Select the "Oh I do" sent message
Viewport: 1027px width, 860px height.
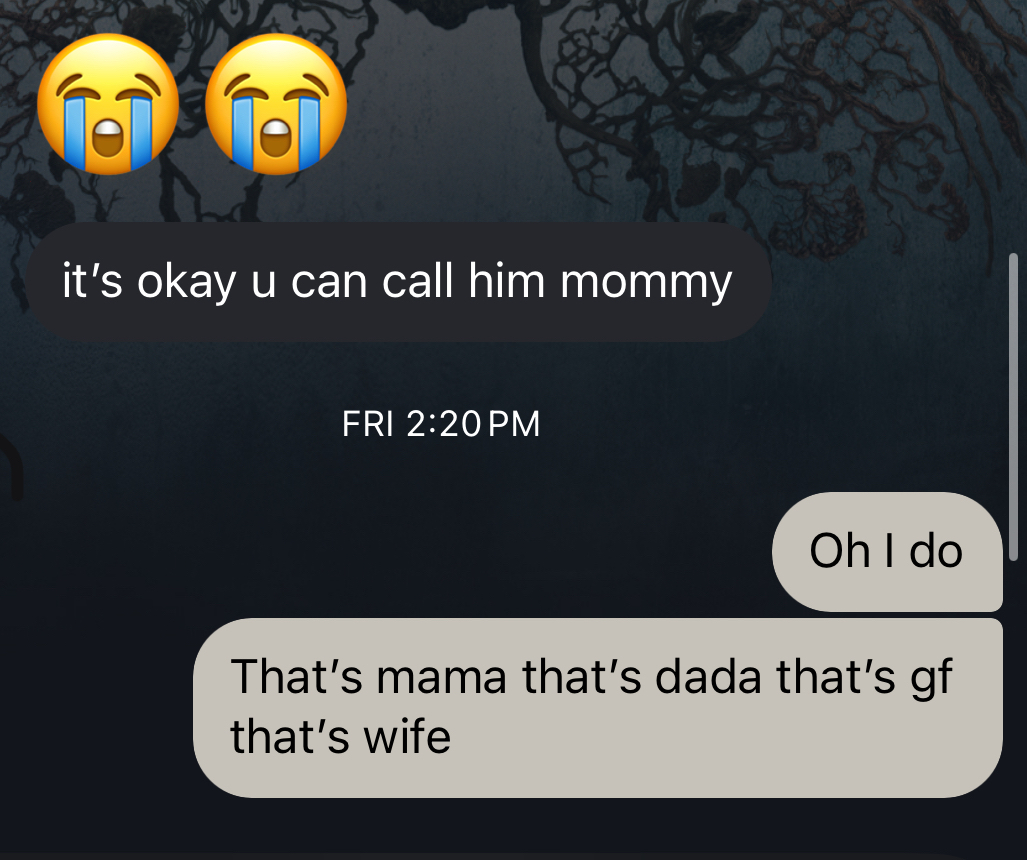point(887,552)
